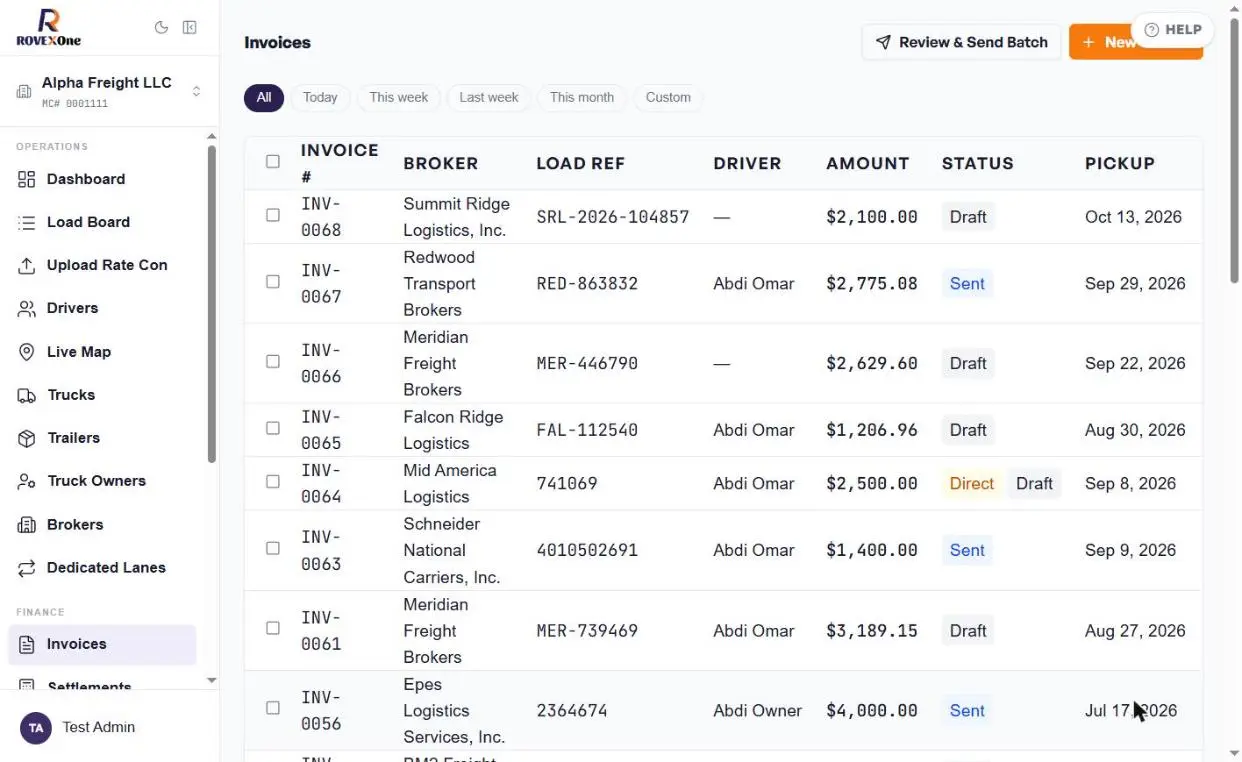
Task: Select the Last week filter
Action: click(489, 97)
